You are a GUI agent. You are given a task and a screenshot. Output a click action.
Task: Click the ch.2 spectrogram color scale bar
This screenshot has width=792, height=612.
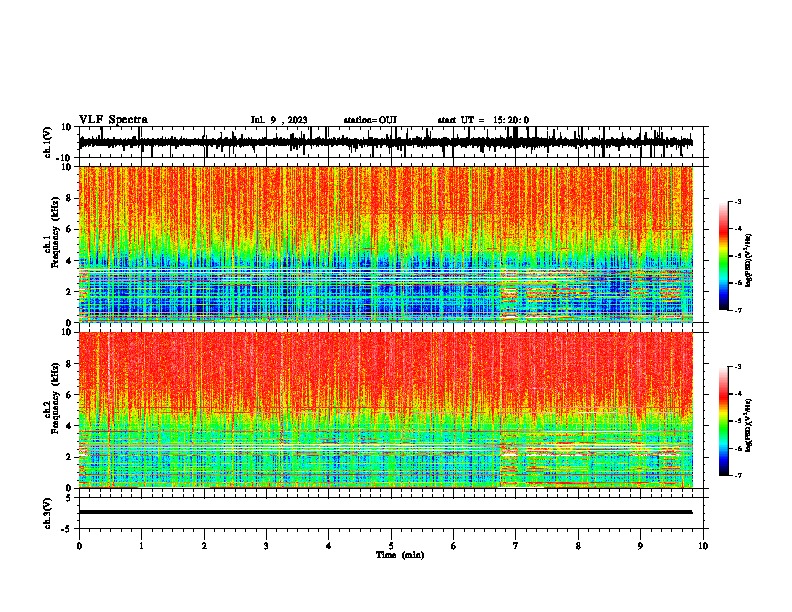pos(723,421)
